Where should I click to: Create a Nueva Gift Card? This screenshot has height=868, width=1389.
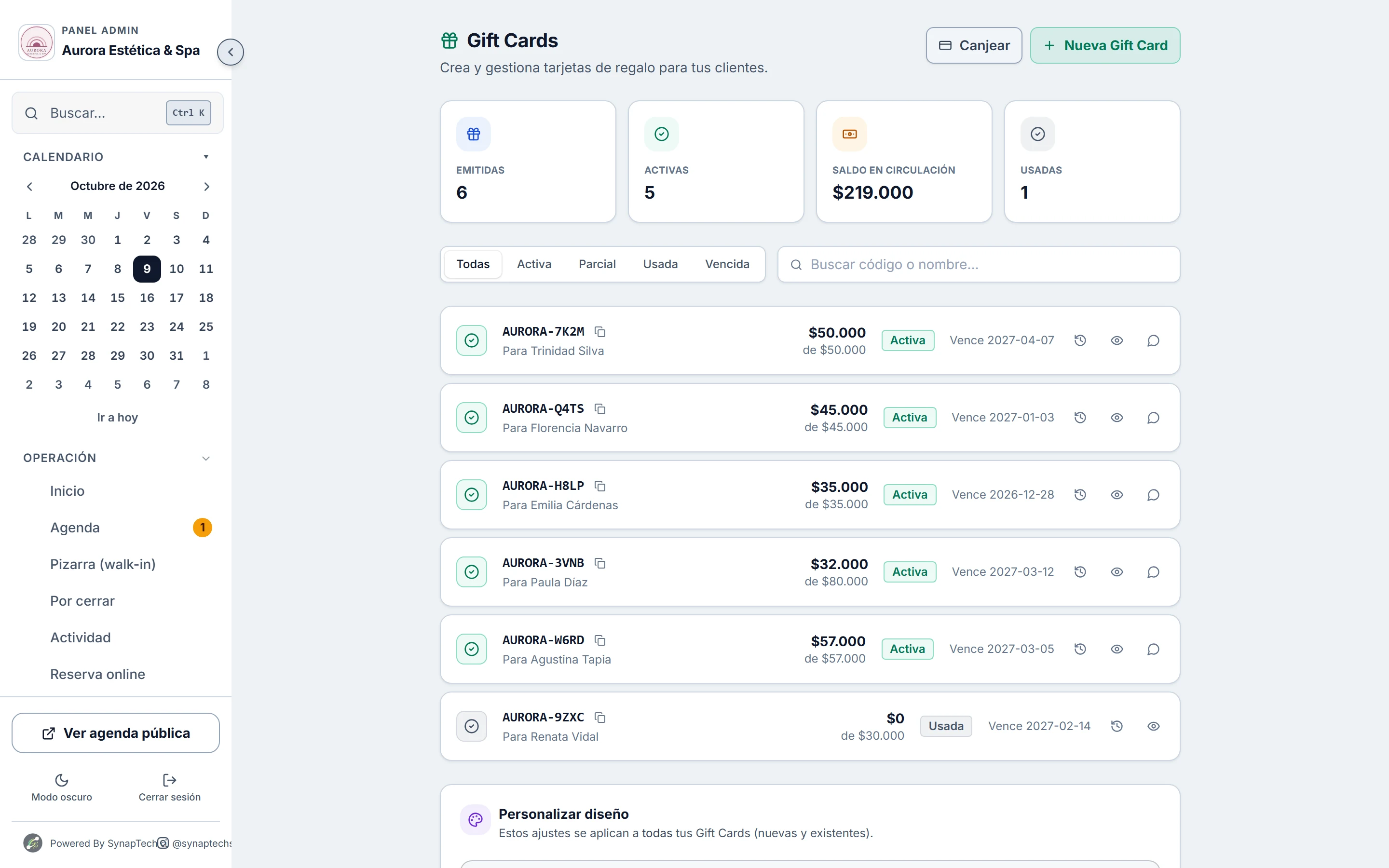[x=1105, y=45]
